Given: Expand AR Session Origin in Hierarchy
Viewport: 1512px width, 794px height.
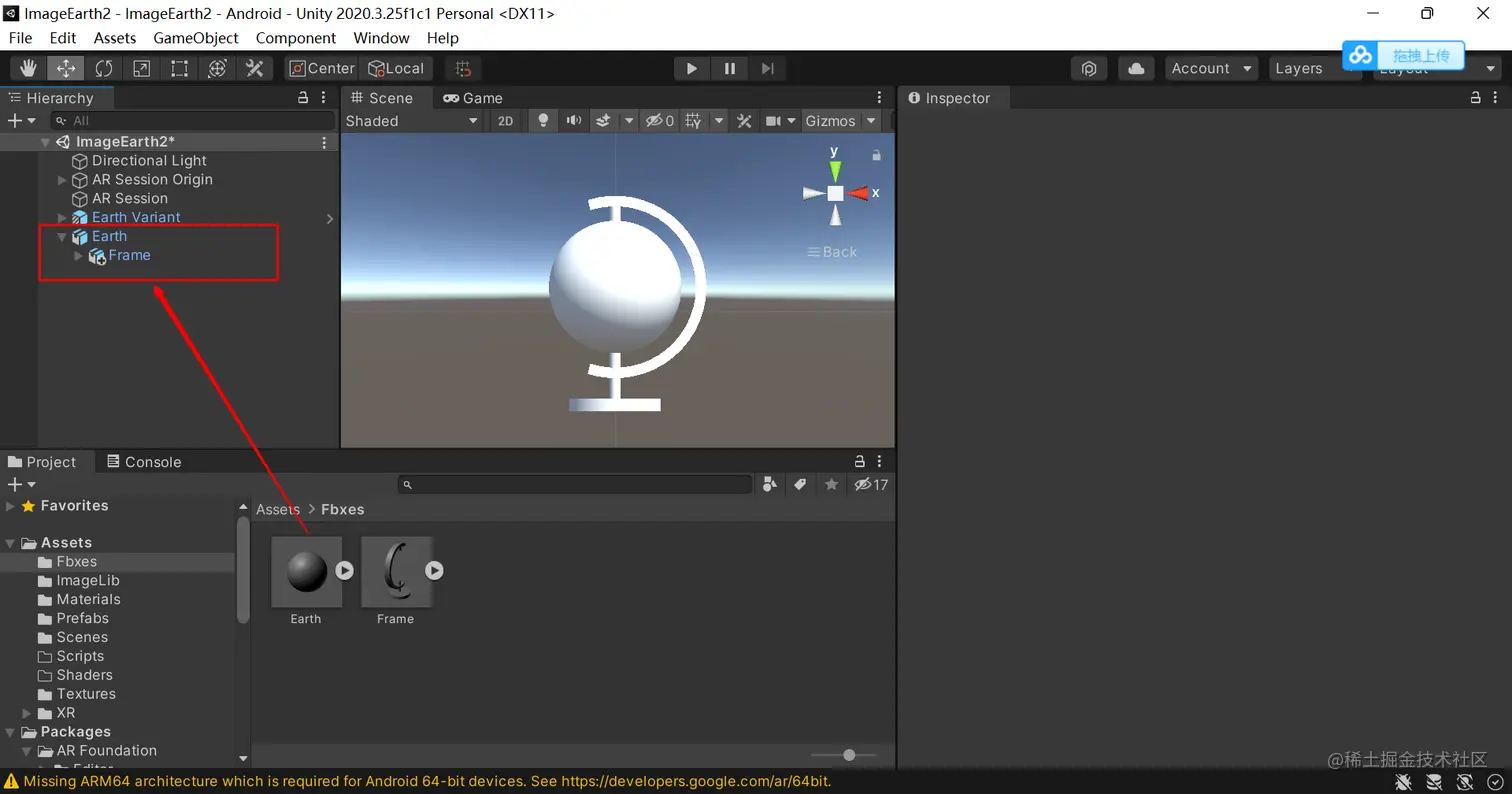Looking at the screenshot, I should coord(62,180).
